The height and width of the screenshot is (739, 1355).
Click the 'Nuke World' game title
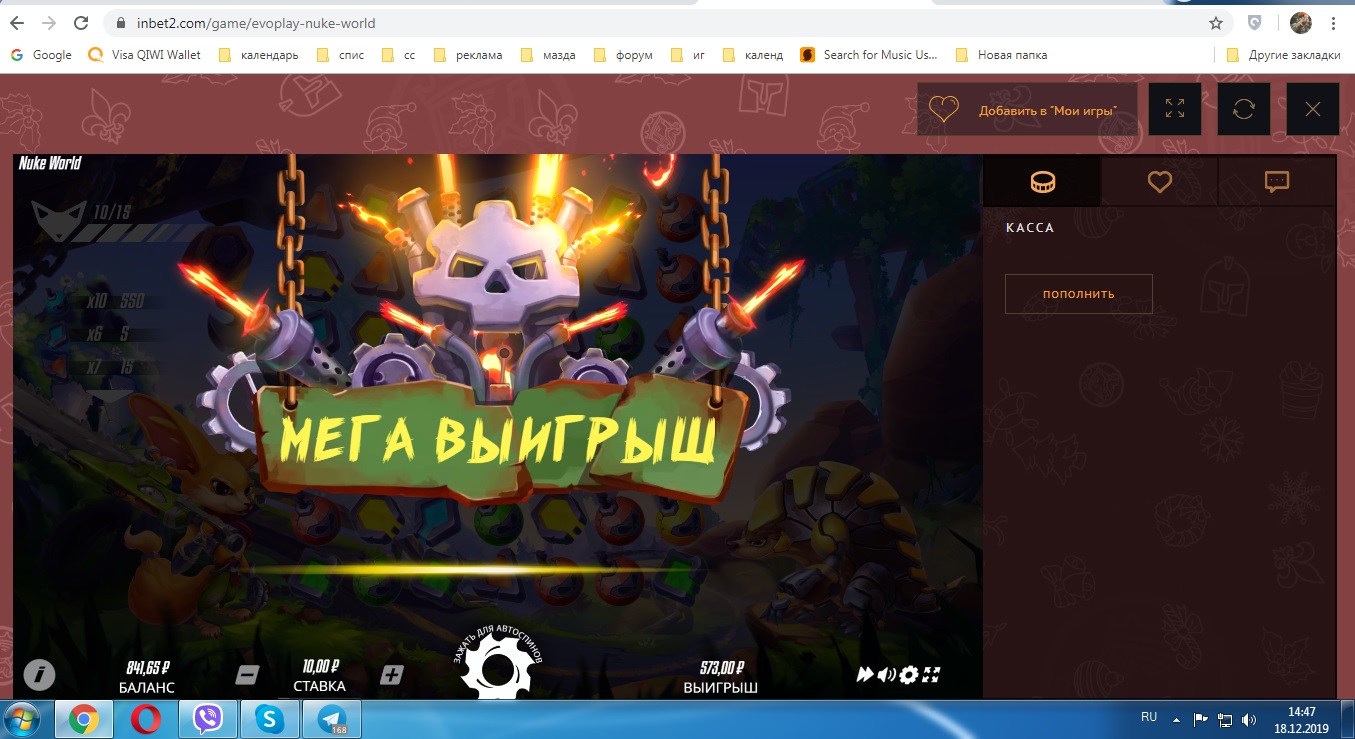pos(50,163)
